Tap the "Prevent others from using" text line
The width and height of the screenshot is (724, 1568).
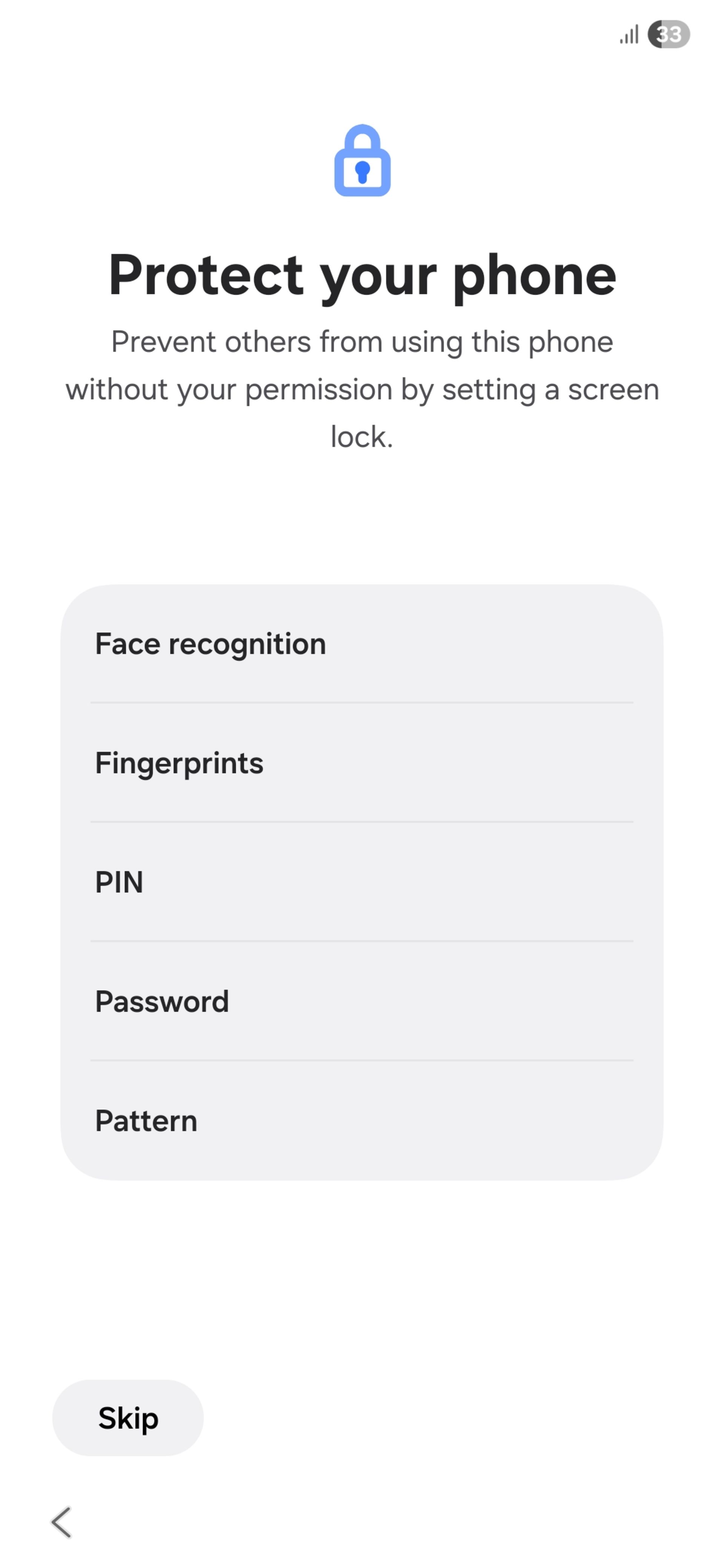(x=362, y=342)
